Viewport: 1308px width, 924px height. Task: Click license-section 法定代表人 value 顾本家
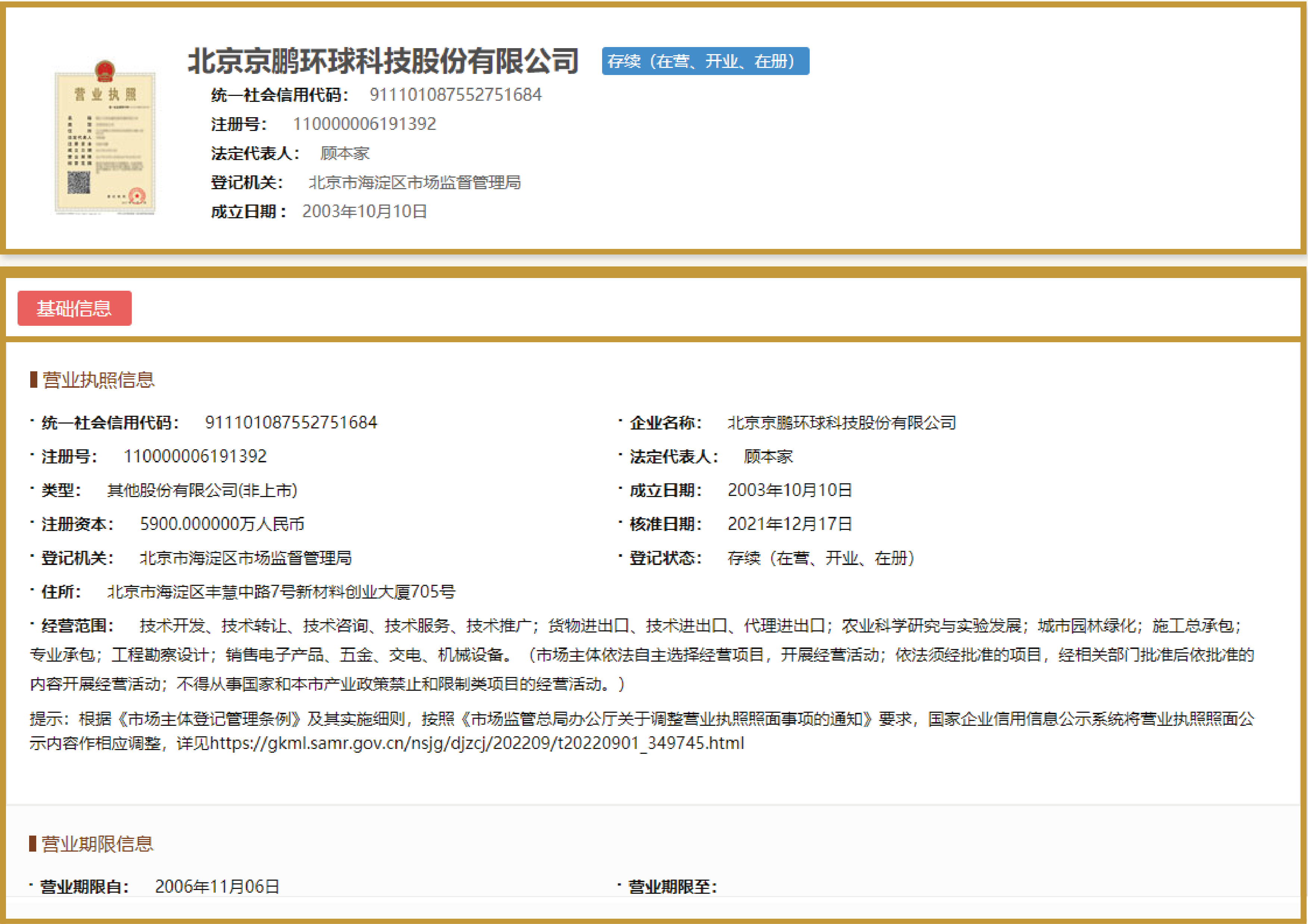pyautogui.click(x=768, y=456)
